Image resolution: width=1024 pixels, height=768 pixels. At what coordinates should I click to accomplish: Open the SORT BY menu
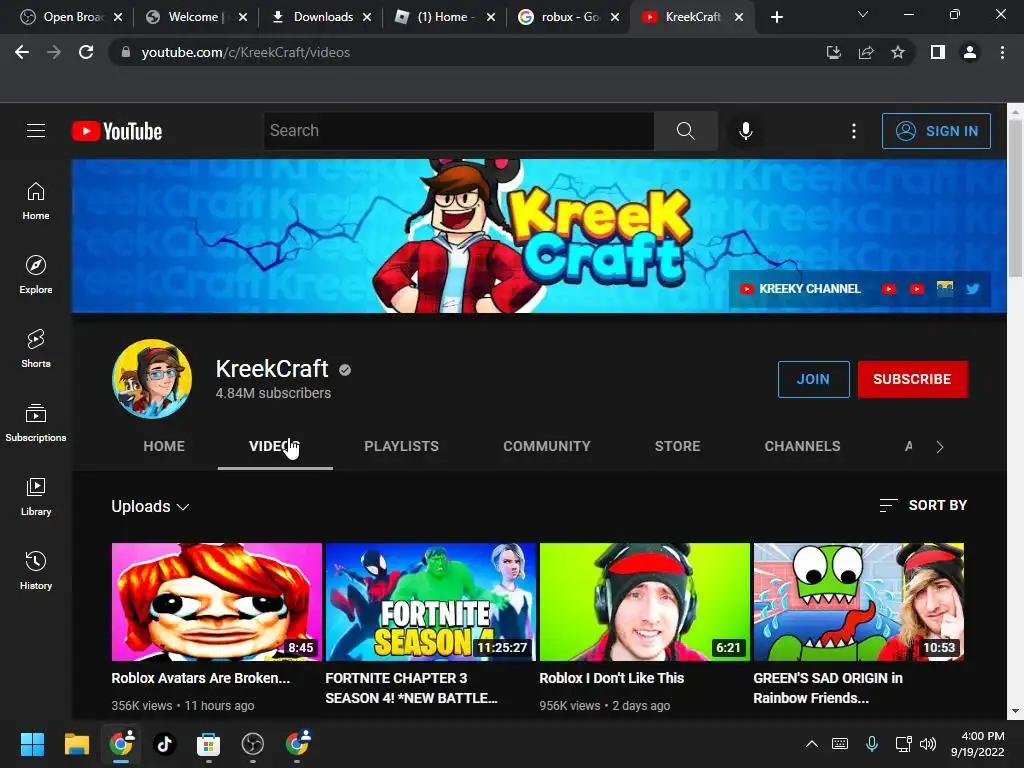click(x=923, y=505)
